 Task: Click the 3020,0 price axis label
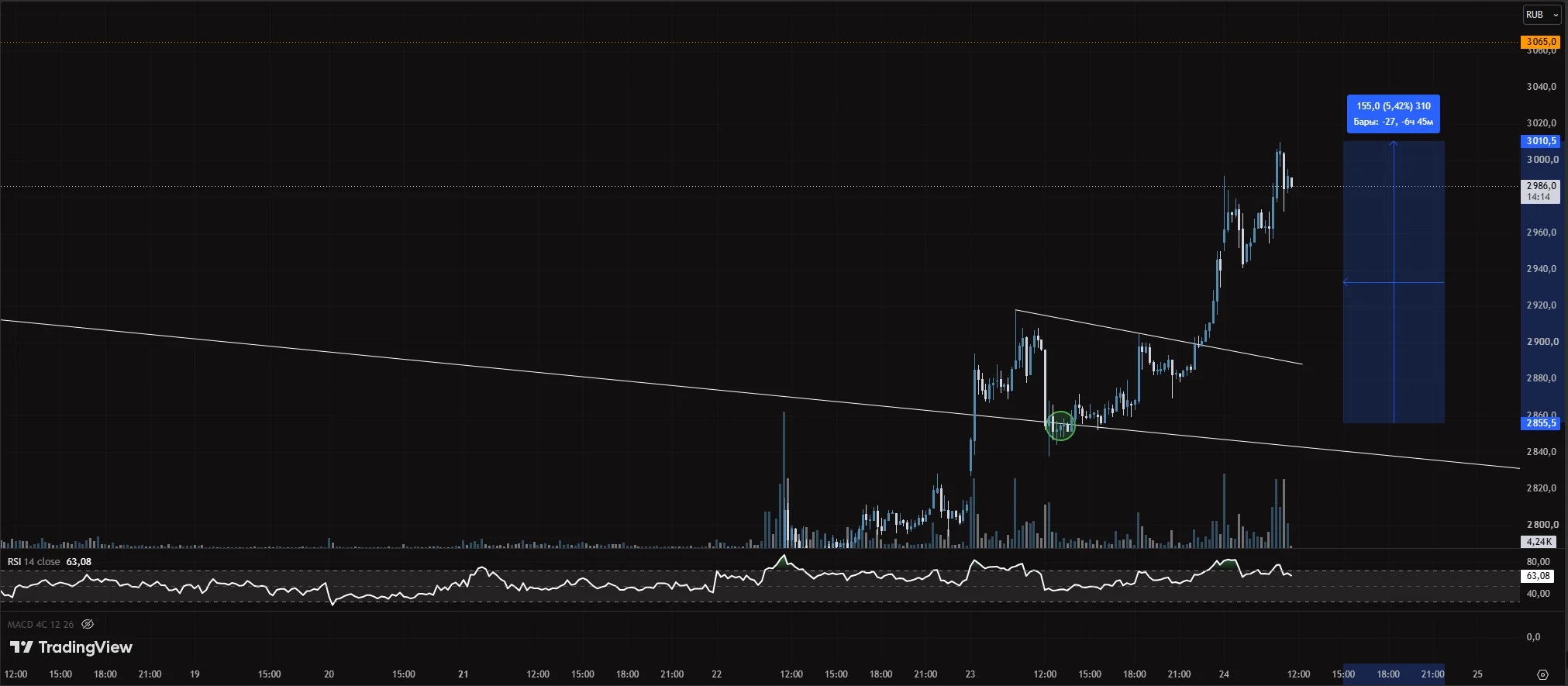pyautogui.click(x=1542, y=123)
